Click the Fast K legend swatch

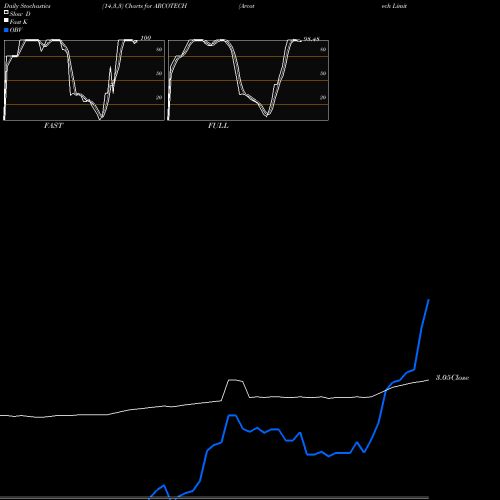tap(6, 21)
